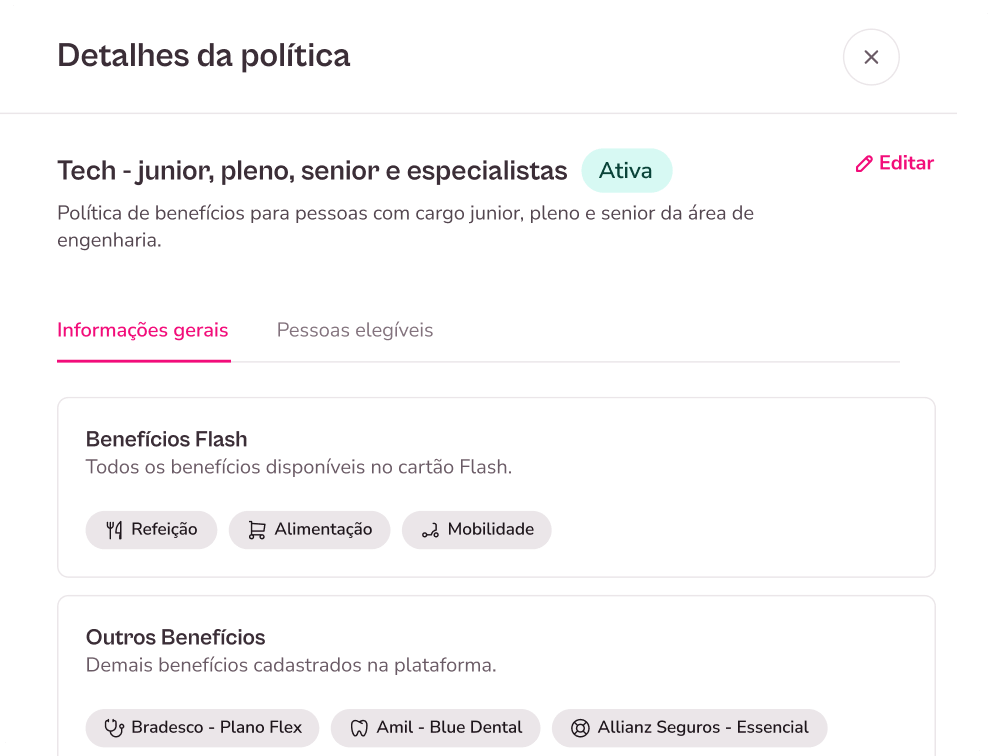Click the Ativa status badge
Screen dimensions: 993x756
[626, 171]
